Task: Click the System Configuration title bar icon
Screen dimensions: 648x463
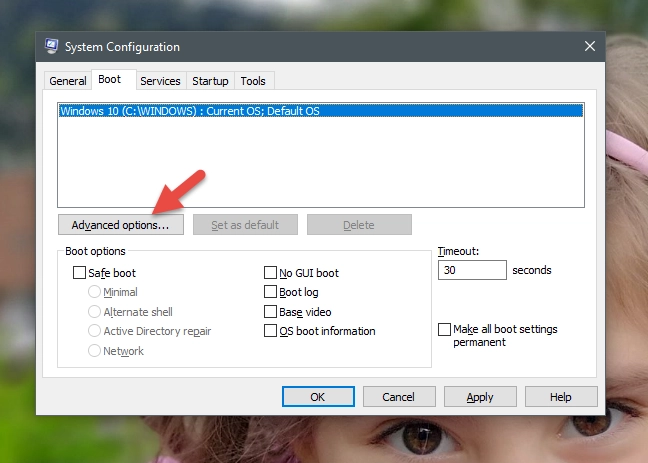Action: (51, 46)
